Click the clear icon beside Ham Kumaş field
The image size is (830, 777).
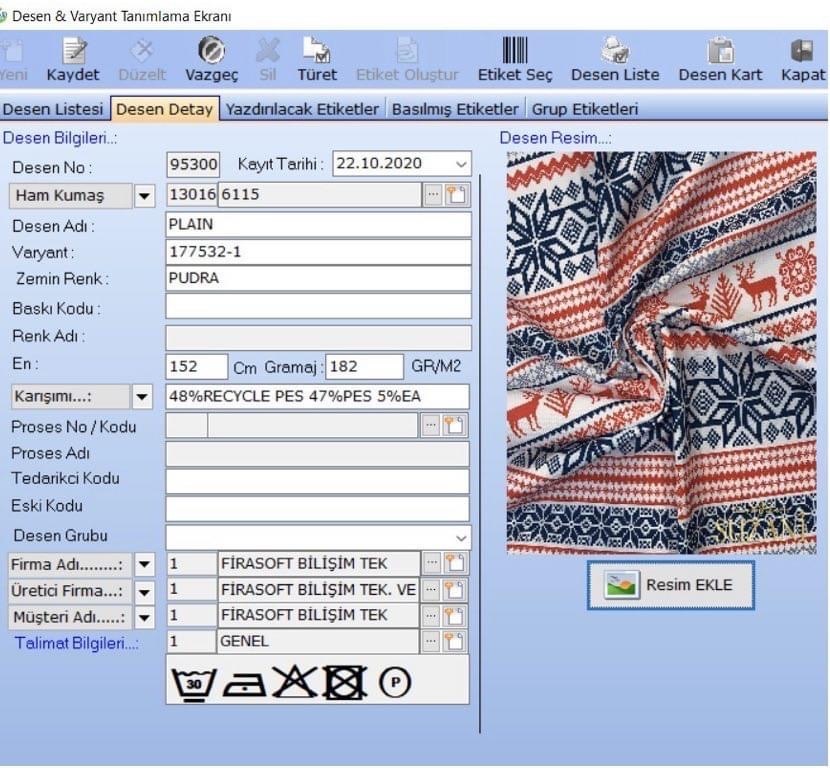[456, 195]
